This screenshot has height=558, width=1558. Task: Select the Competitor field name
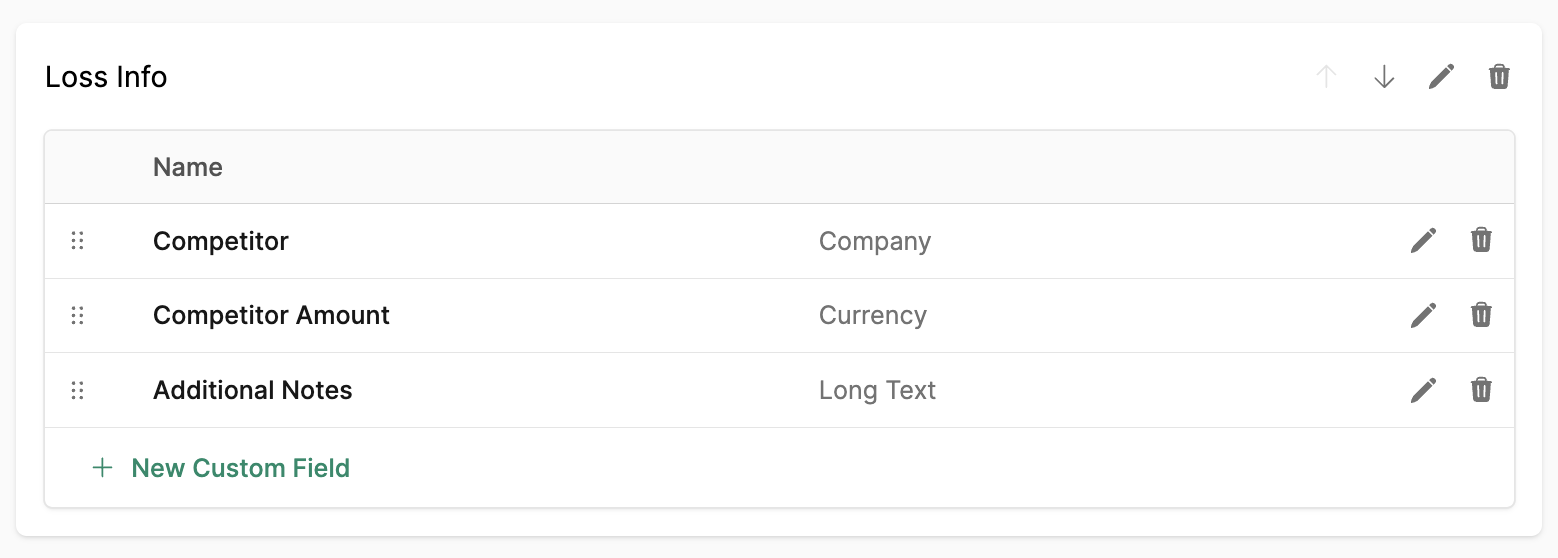(x=221, y=241)
